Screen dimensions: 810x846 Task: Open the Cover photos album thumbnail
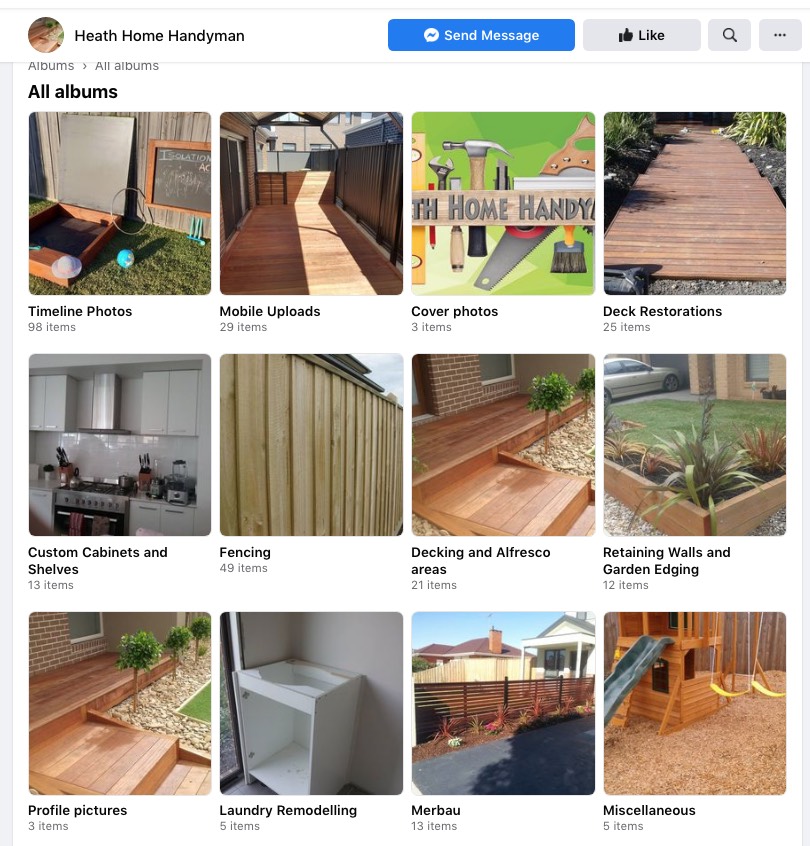(x=503, y=203)
